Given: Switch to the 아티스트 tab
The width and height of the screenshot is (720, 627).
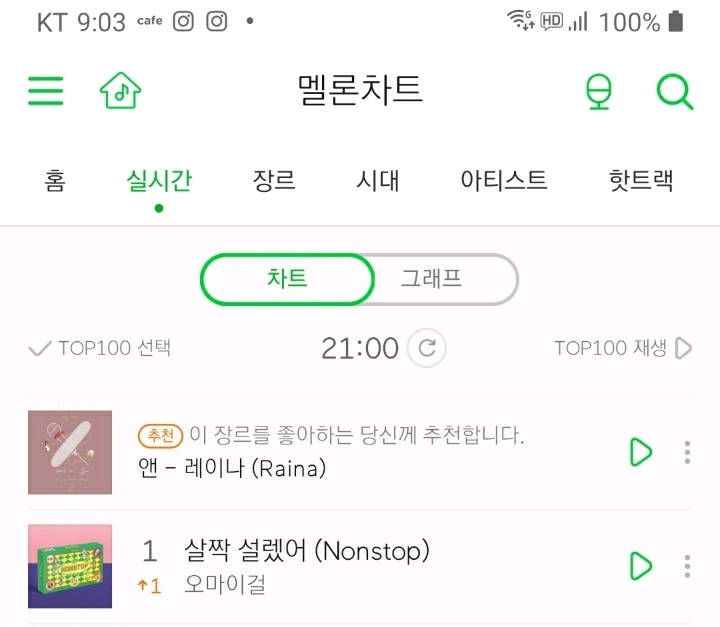Looking at the screenshot, I should (x=504, y=181).
